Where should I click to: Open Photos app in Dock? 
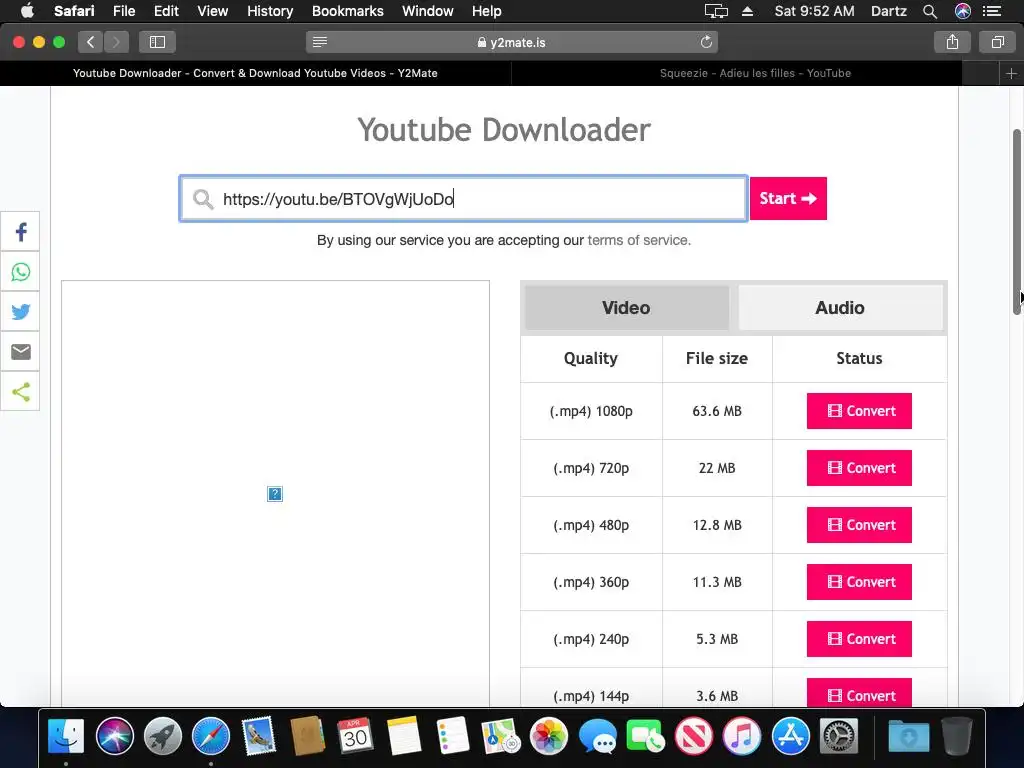point(549,736)
